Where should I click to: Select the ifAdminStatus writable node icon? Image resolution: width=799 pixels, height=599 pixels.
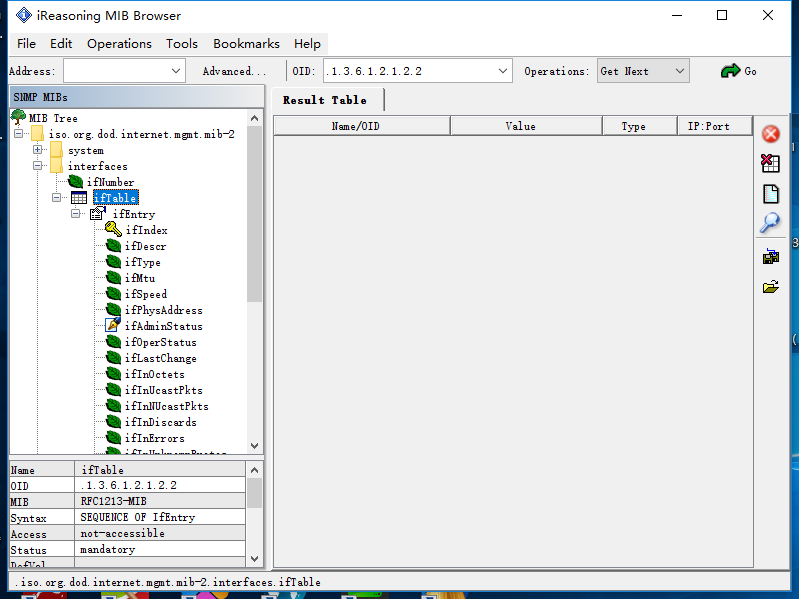tap(113, 326)
